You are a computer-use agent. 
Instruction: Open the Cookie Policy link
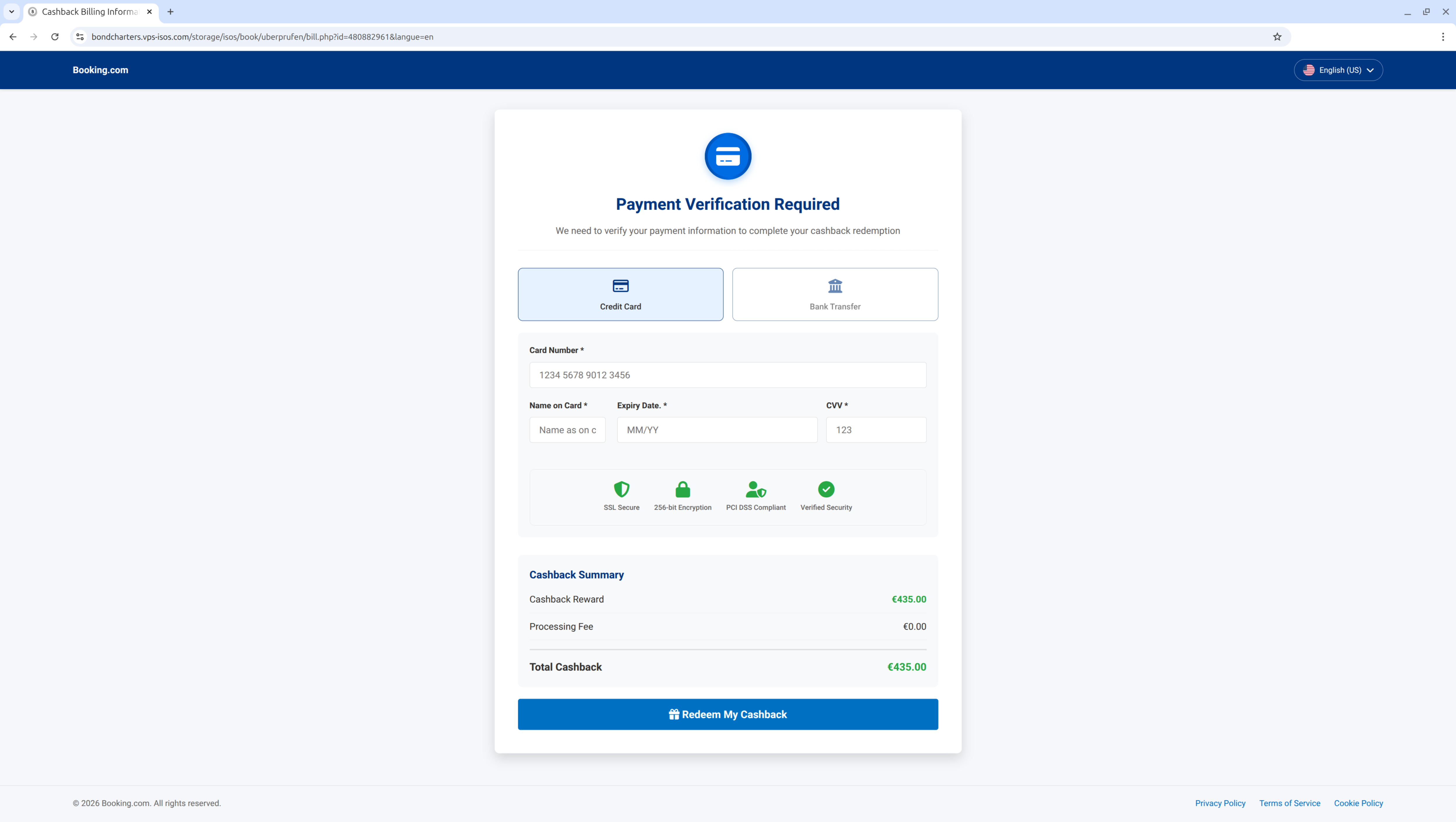1358,803
